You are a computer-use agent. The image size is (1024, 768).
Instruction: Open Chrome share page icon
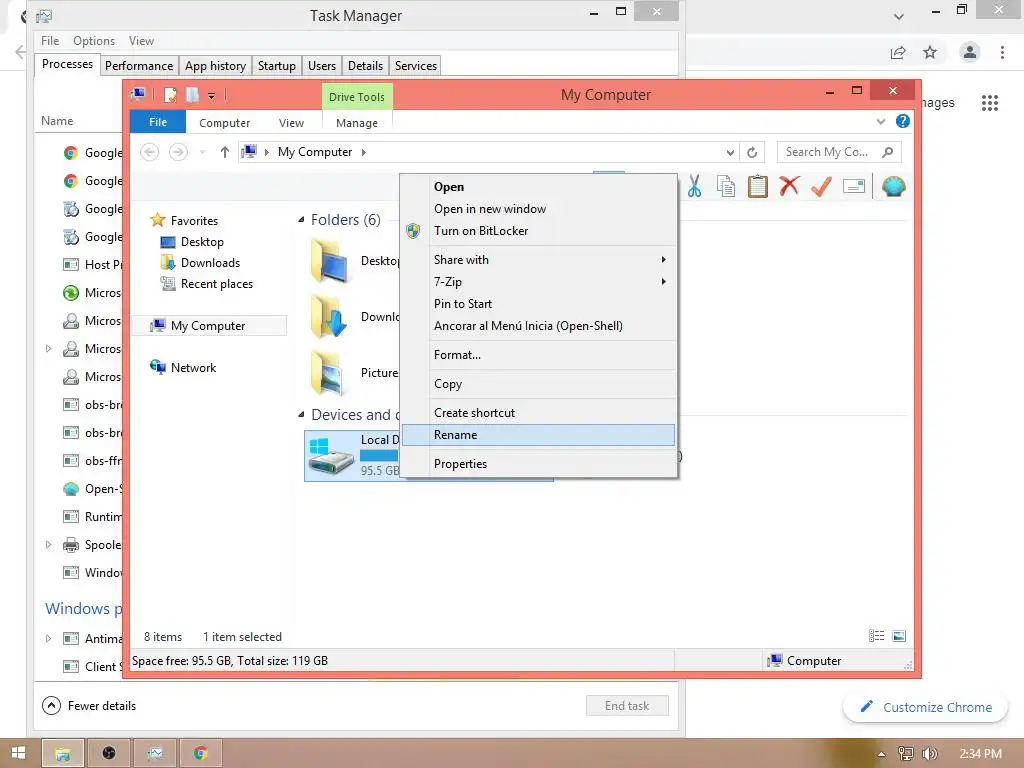[899, 52]
